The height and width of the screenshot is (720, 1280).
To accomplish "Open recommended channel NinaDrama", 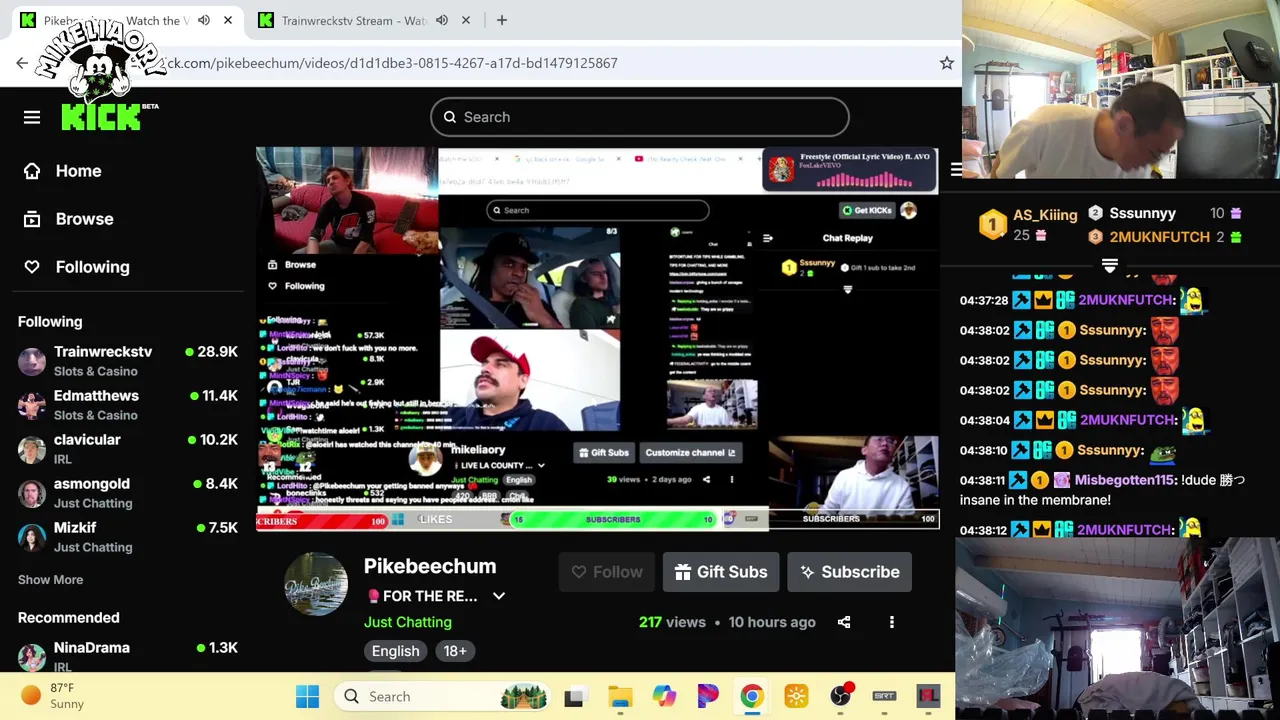I will point(128,657).
